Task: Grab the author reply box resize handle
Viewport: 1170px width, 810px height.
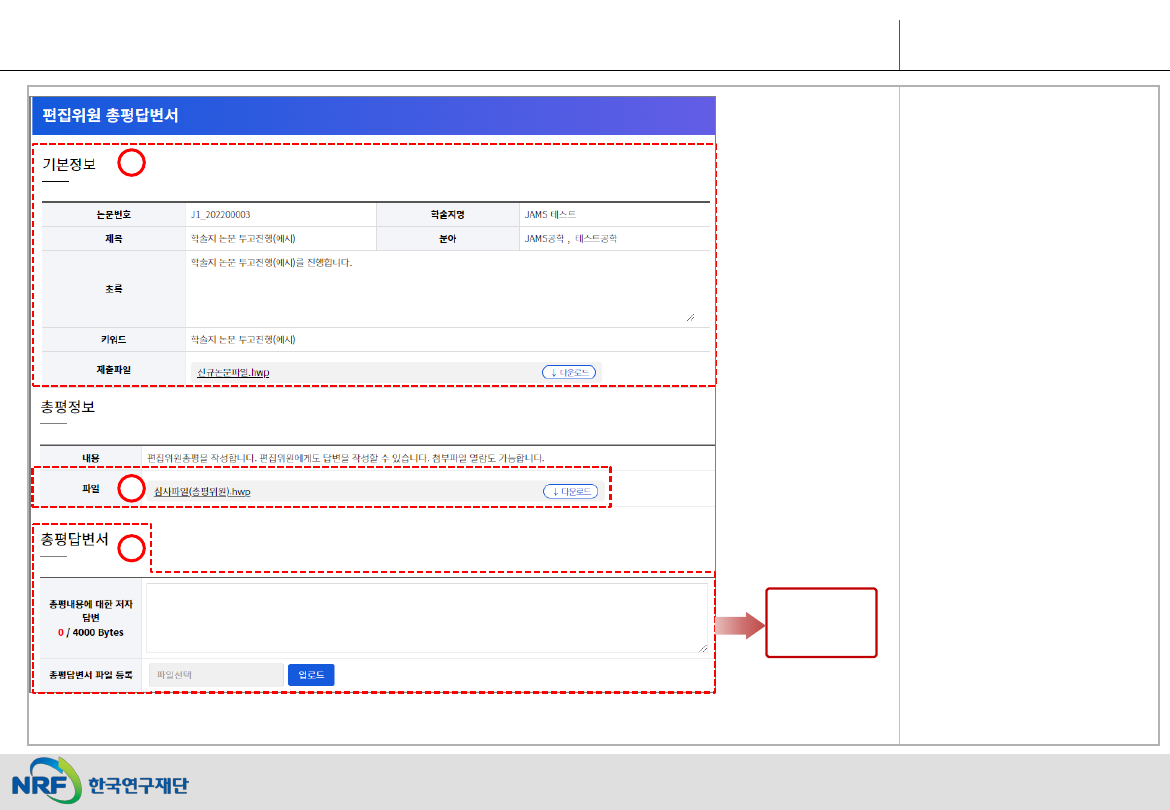Action: (x=701, y=647)
